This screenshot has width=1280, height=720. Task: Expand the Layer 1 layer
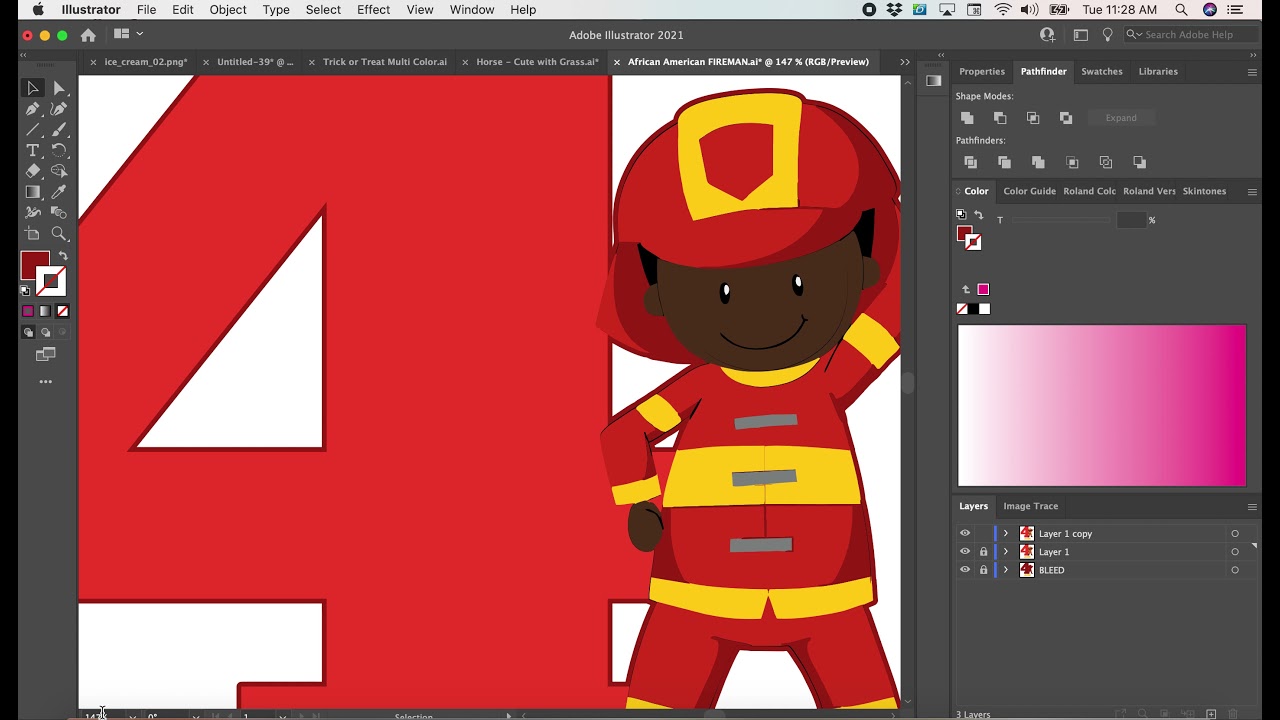[x=1006, y=551]
